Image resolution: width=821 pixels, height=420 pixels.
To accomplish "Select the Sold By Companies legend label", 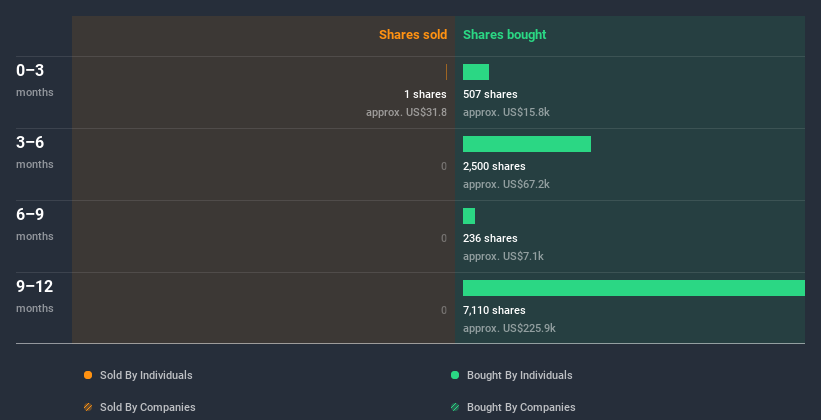I will 148,407.
